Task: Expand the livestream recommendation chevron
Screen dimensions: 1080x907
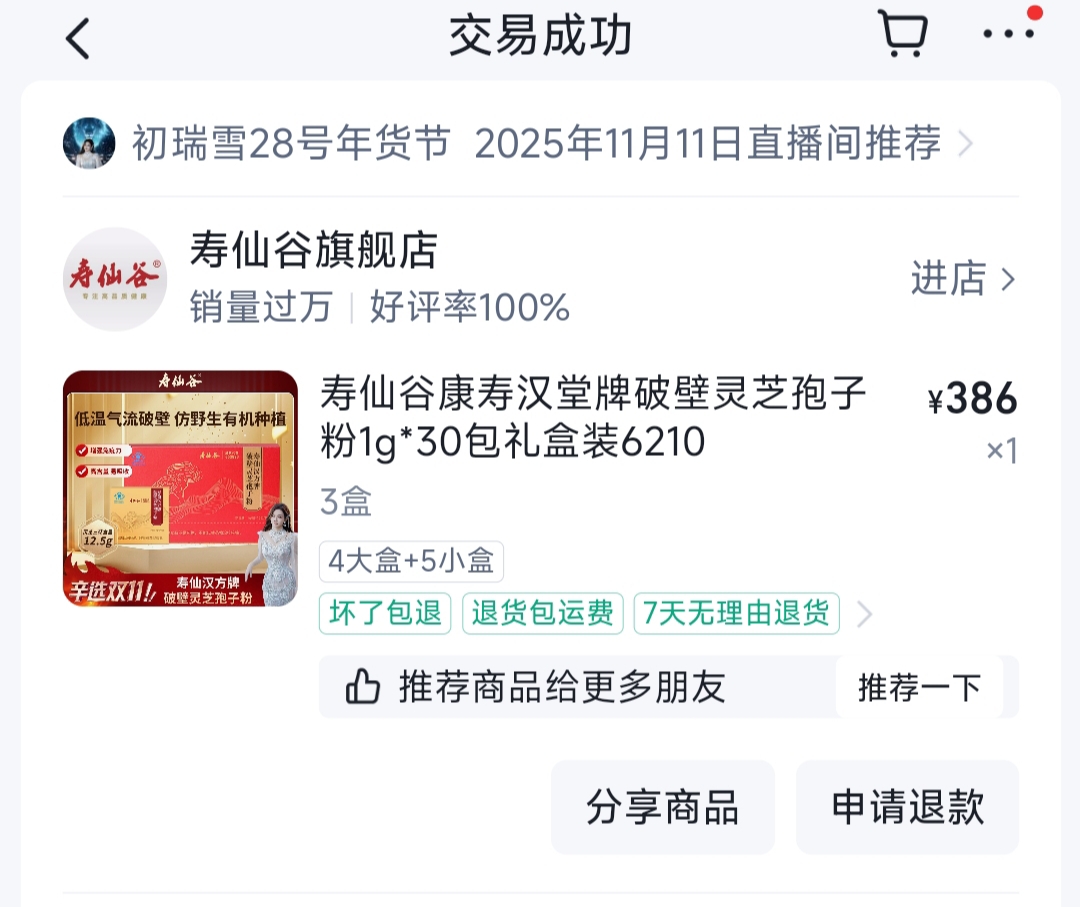Action: pos(966,144)
